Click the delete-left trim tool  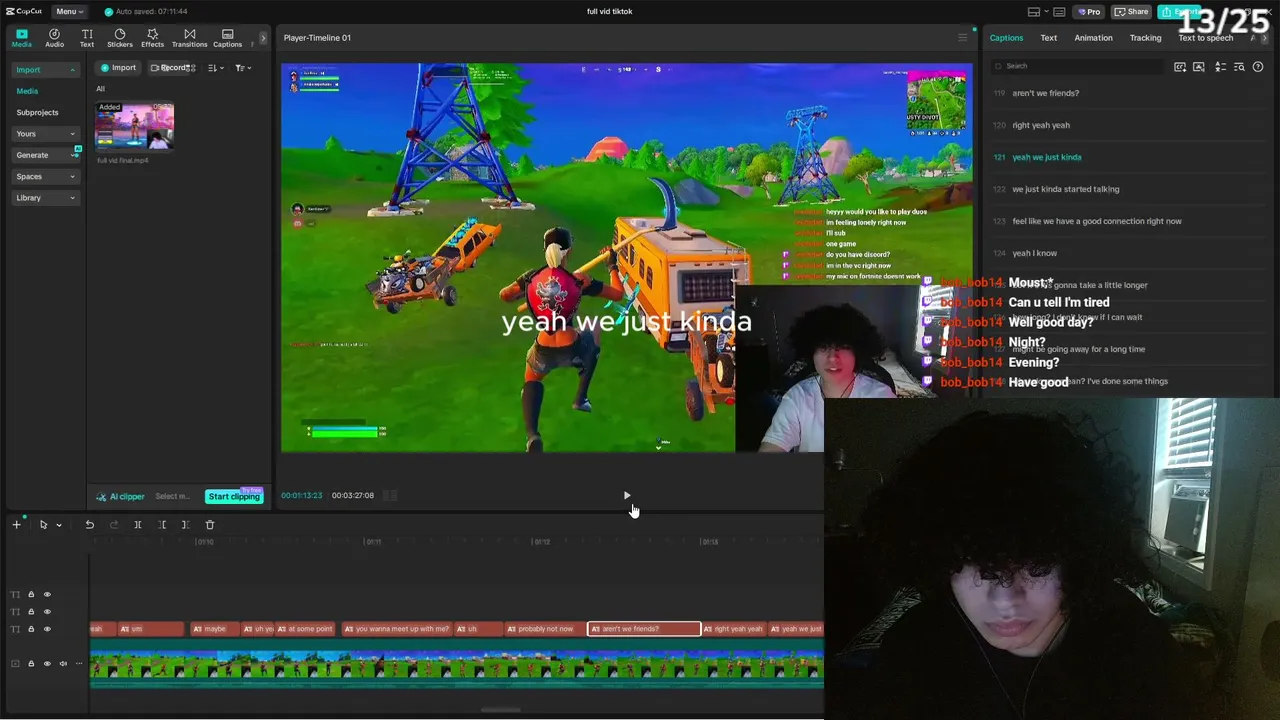pyautogui.click(x=162, y=525)
